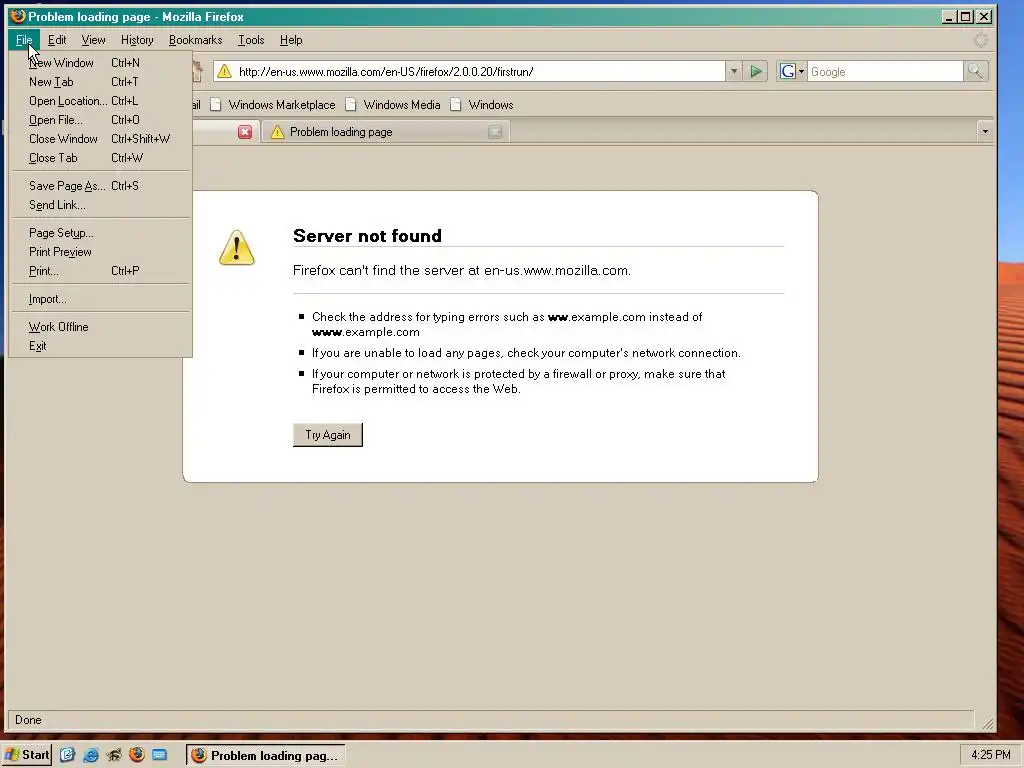The width and height of the screenshot is (1024, 768).
Task: Select Open File from File menu
Action: click(x=101, y=120)
